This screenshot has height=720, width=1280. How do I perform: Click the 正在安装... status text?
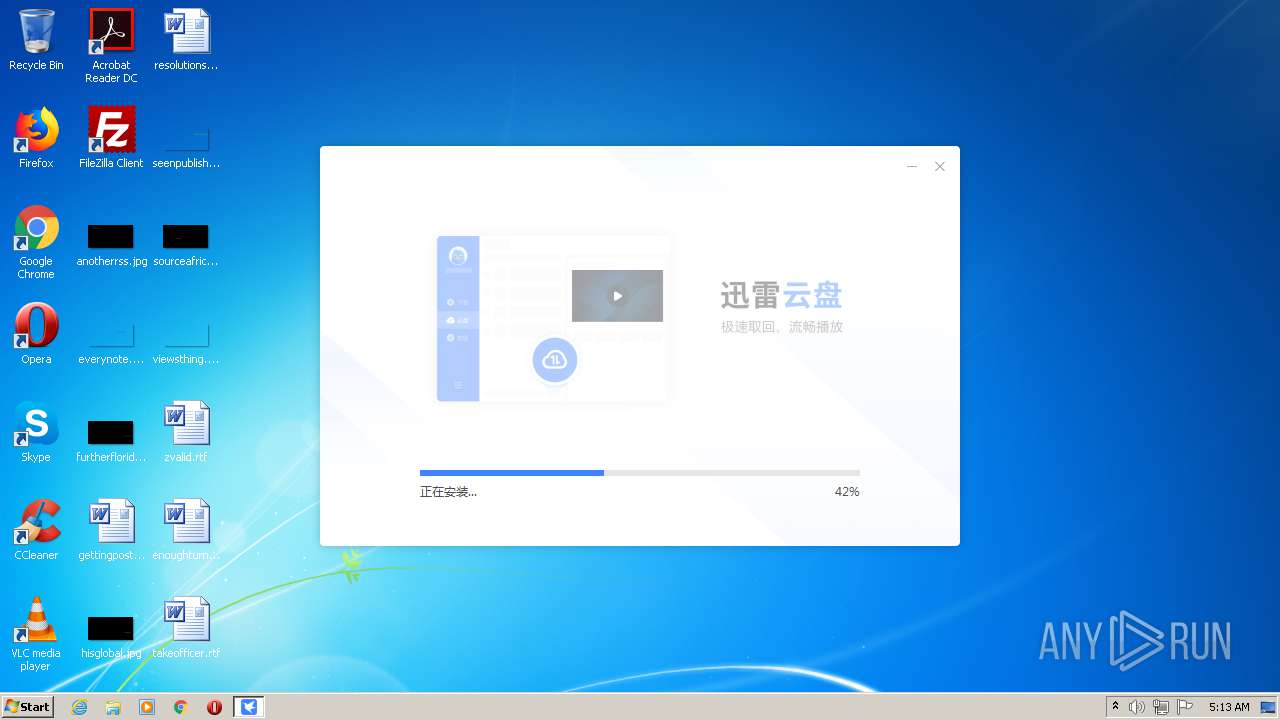tap(448, 492)
